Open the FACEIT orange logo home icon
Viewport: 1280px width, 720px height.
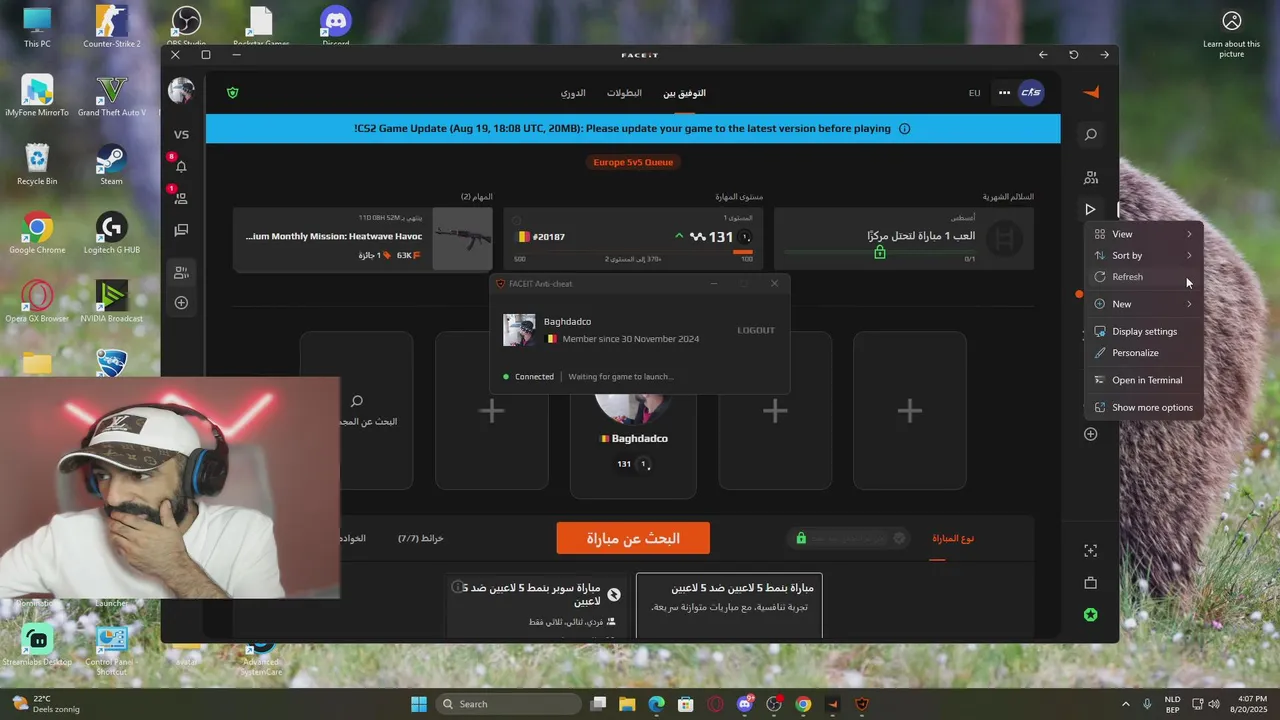[x=1091, y=92]
